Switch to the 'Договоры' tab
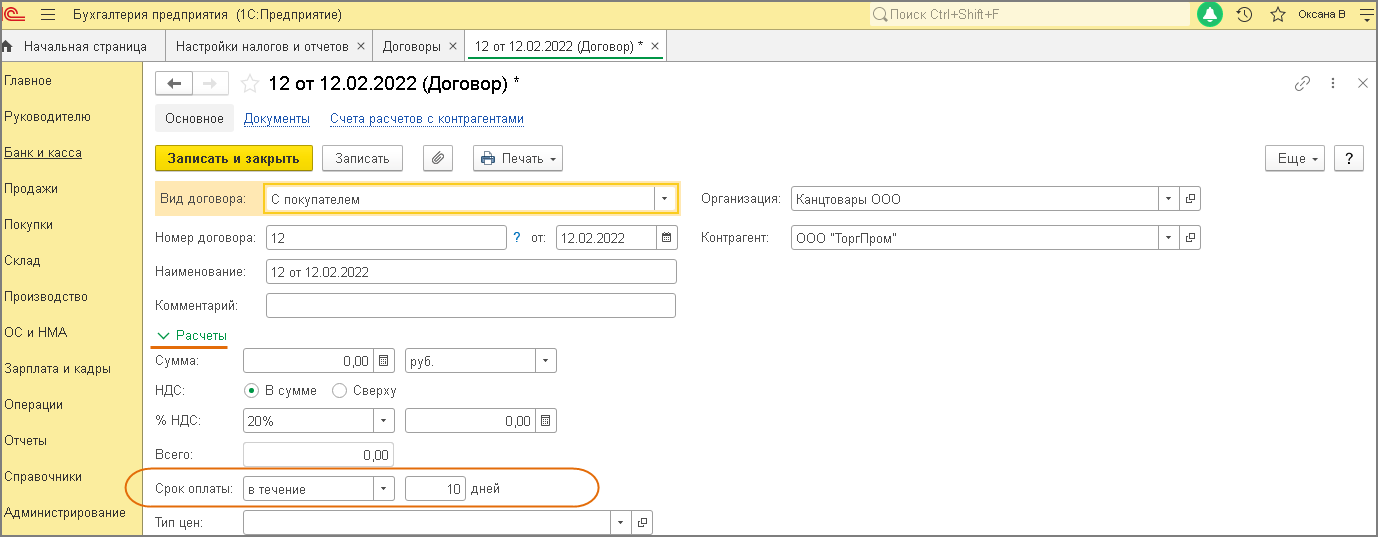The height and width of the screenshot is (537, 1378). (x=412, y=46)
